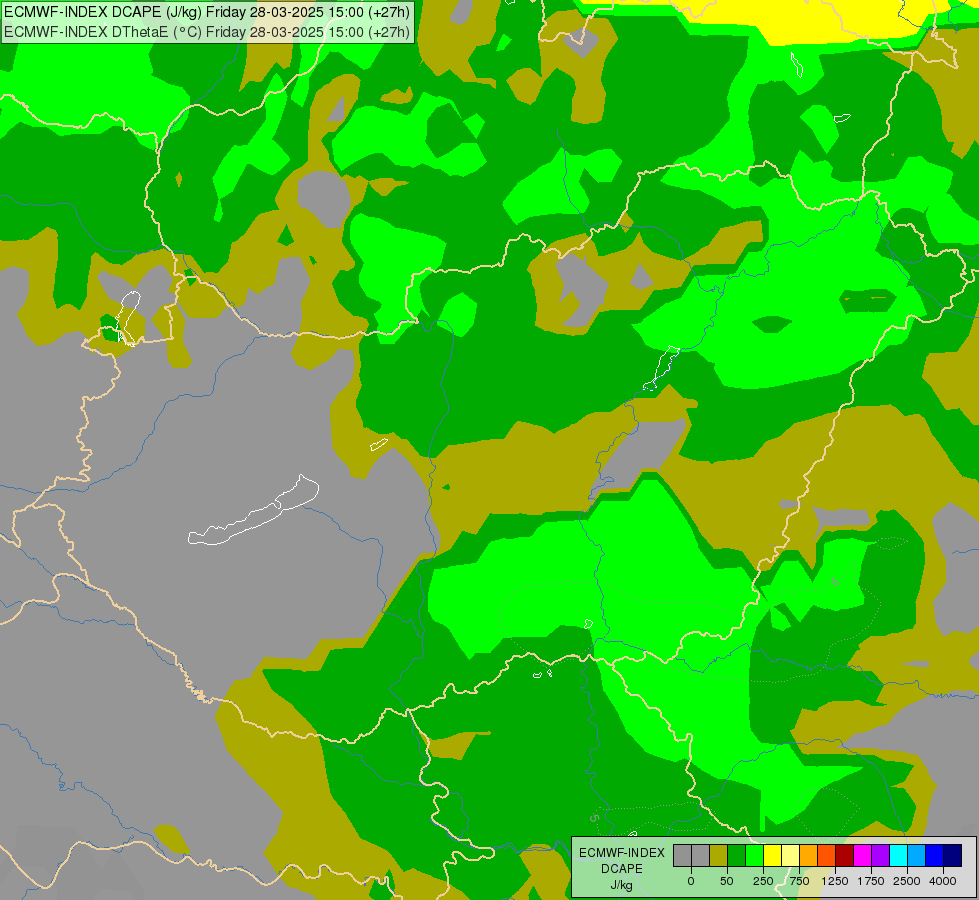Image resolution: width=979 pixels, height=900 pixels.
Task: Click the legend label ECMWF-INDEX
Action: click(x=622, y=853)
